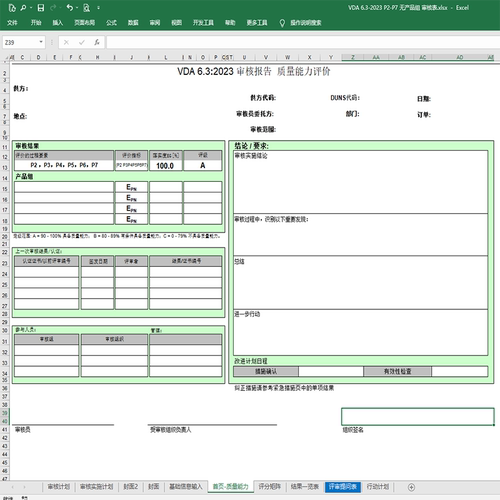The height and width of the screenshot is (500, 500).
Task: Switch to the blue highlighted 评审提问表 sheet tab
Action: 343,487
